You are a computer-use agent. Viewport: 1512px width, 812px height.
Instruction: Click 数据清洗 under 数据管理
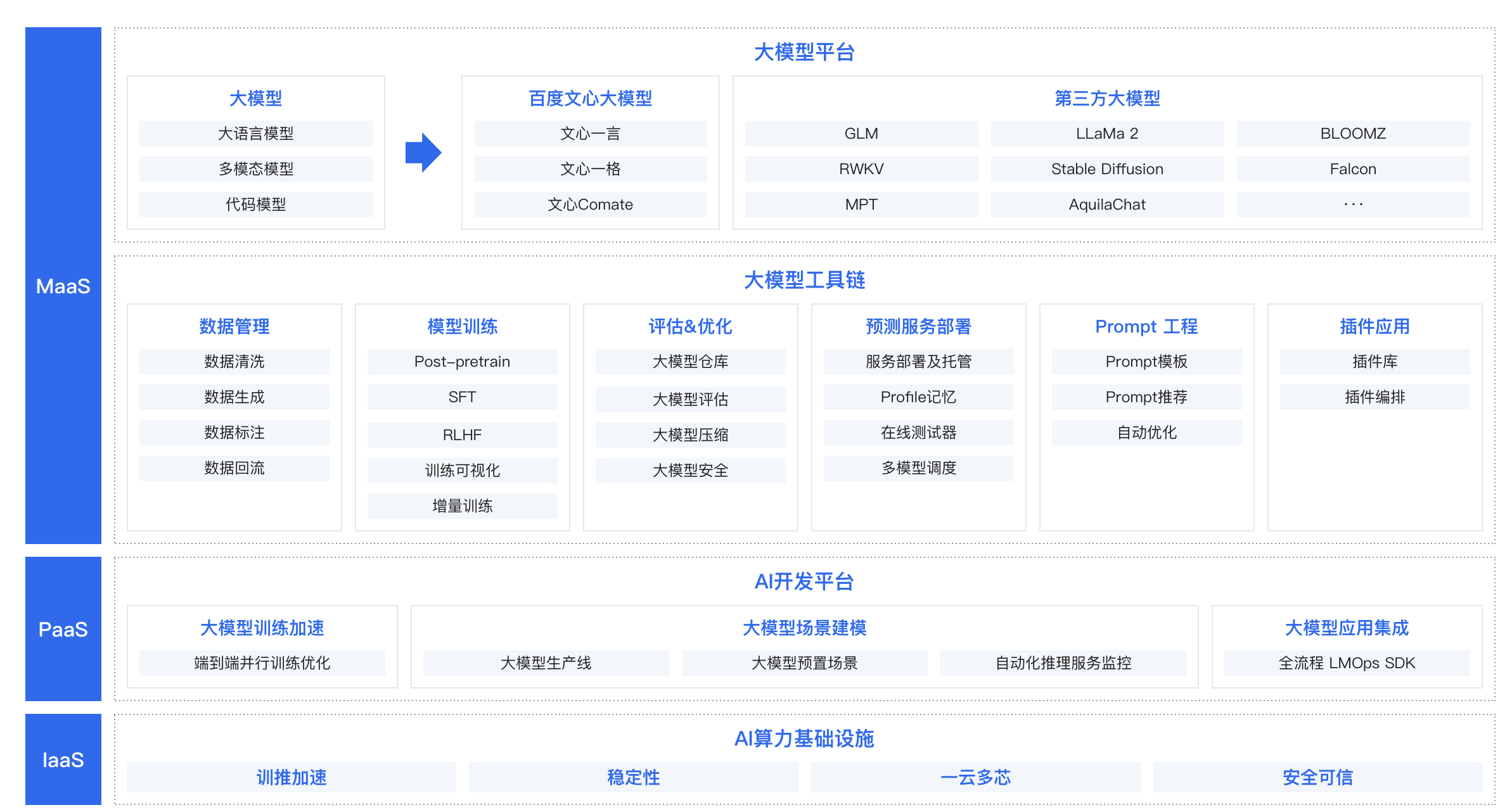coord(234,362)
